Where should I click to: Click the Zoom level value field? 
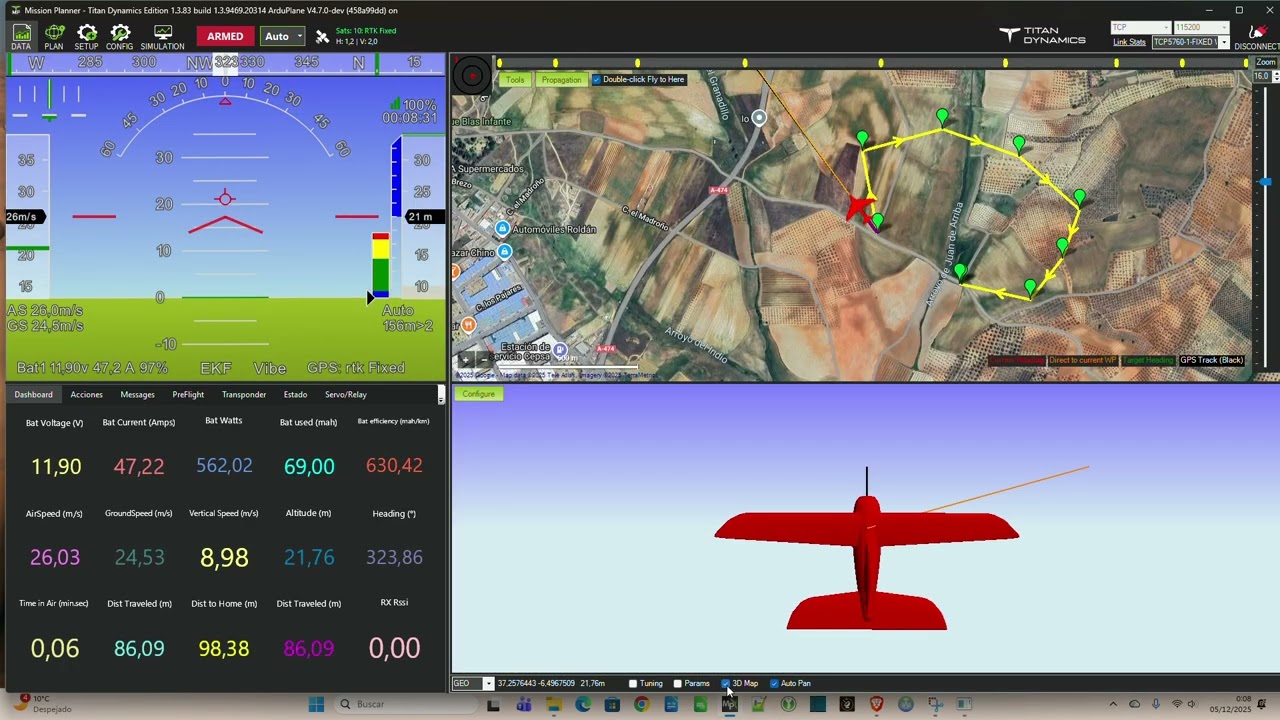coord(1261,76)
